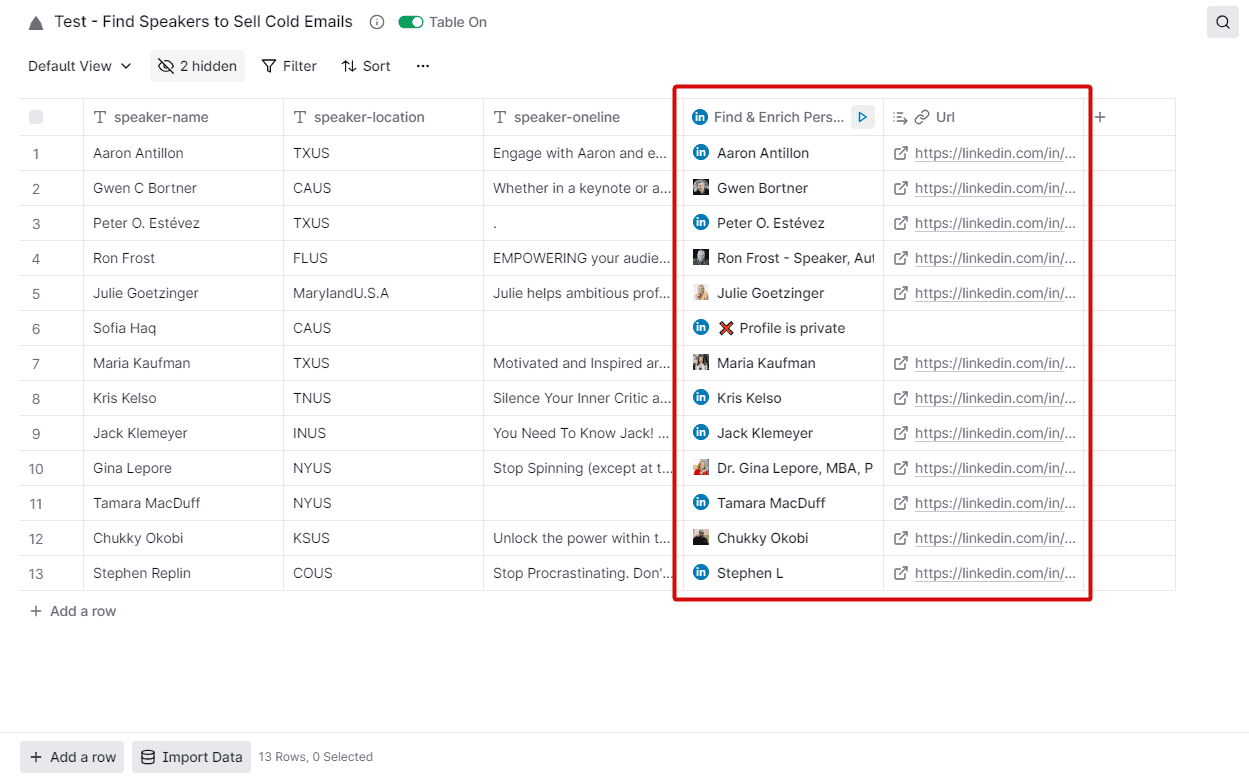1249x781 pixels.
Task: Click Julie Goetzinger's profile photo thumbnail
Action: pos(701,293)
